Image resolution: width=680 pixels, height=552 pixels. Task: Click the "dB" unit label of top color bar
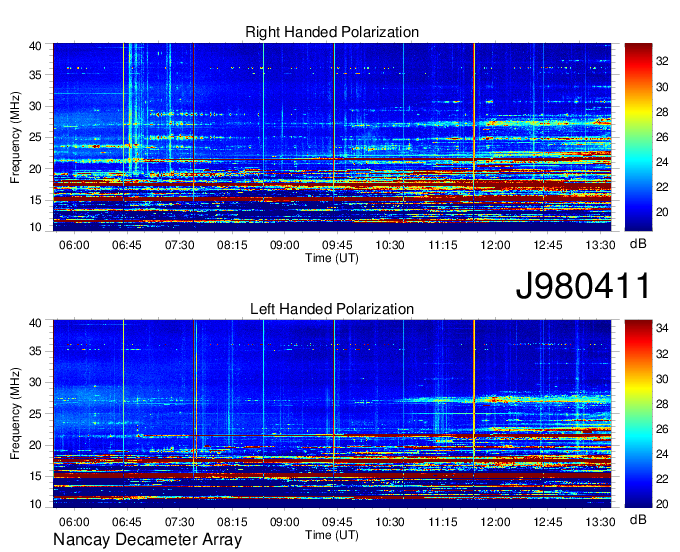[638, 244]
